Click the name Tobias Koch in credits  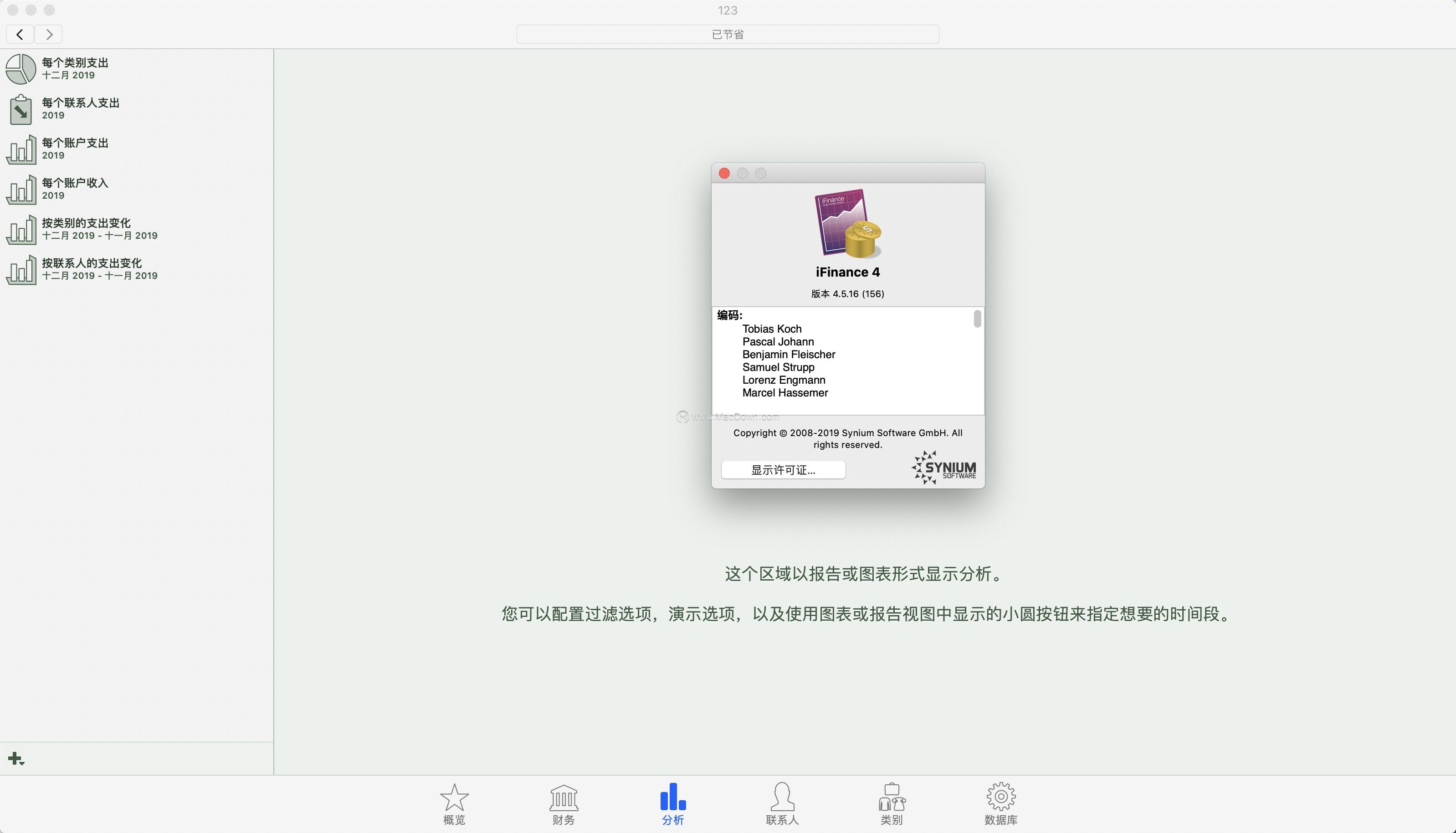coord(772,329)
